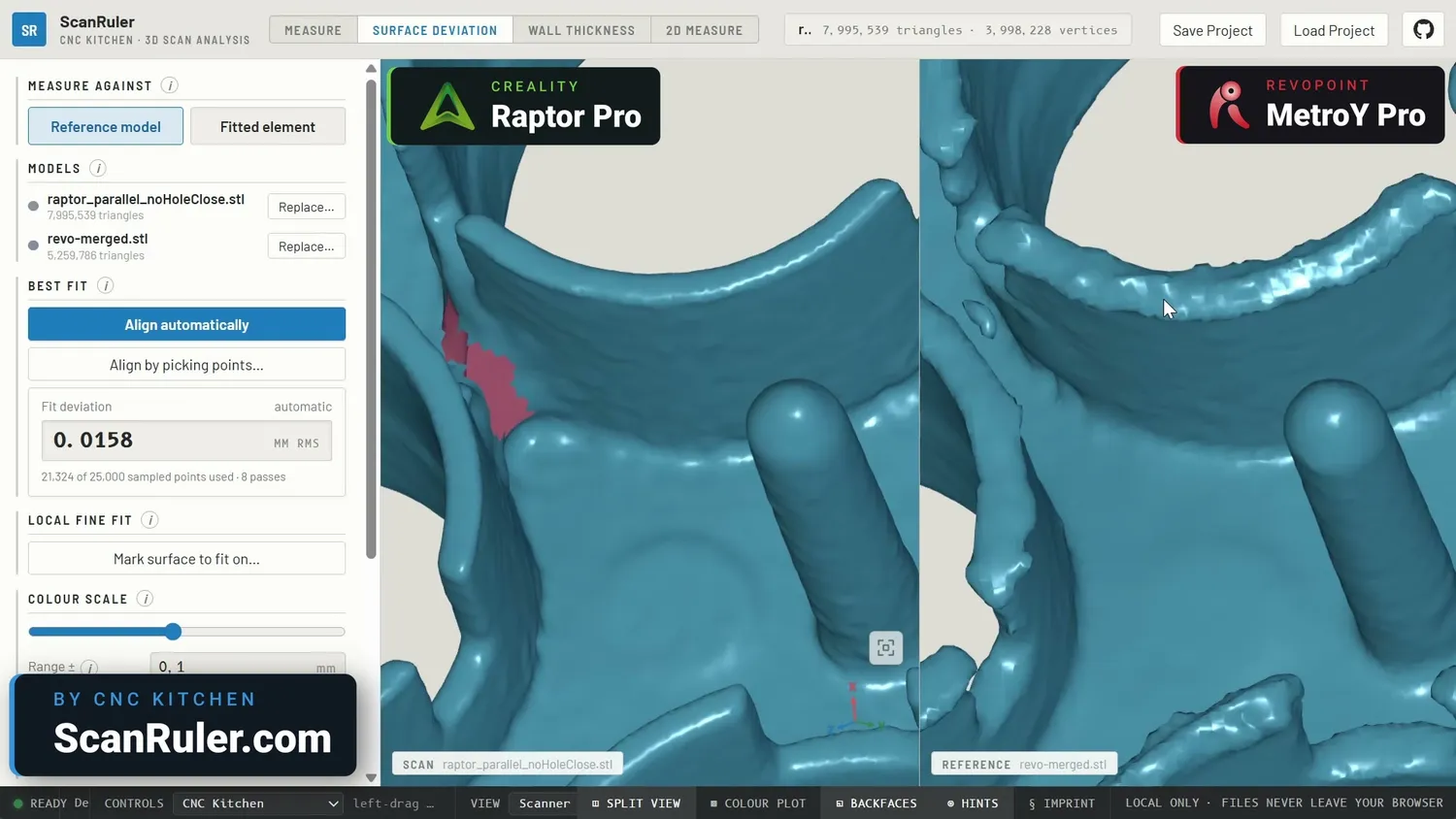Click the Fit deviation value field
1456x819 pixels.
point(186,441)
